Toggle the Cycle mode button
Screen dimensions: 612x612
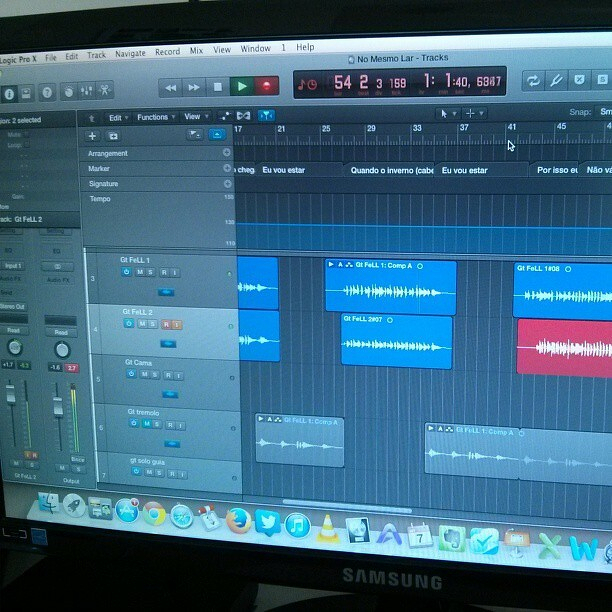533,81
